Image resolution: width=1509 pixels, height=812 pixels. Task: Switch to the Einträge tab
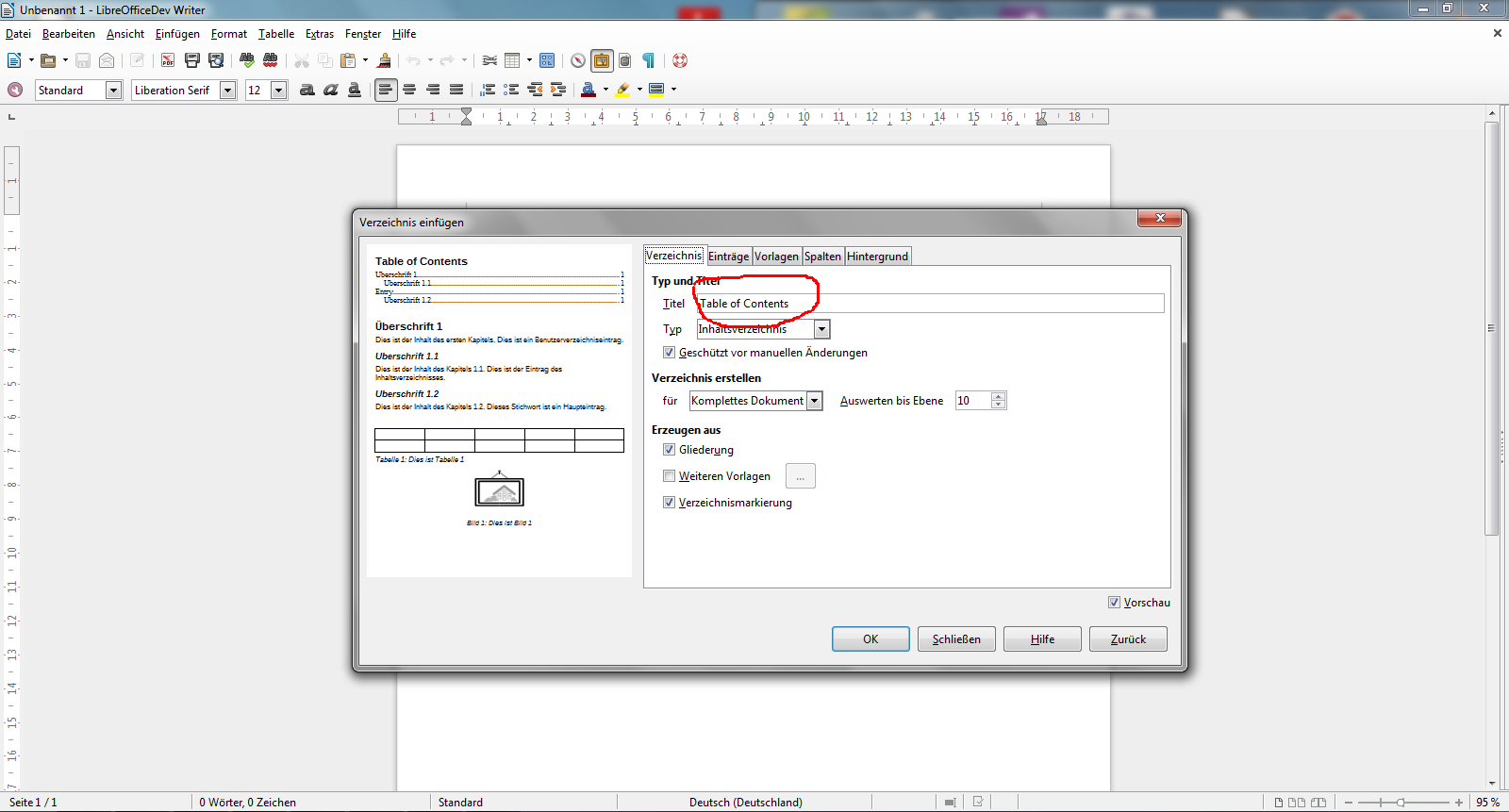pyautogui.click(x=728, y=257)
